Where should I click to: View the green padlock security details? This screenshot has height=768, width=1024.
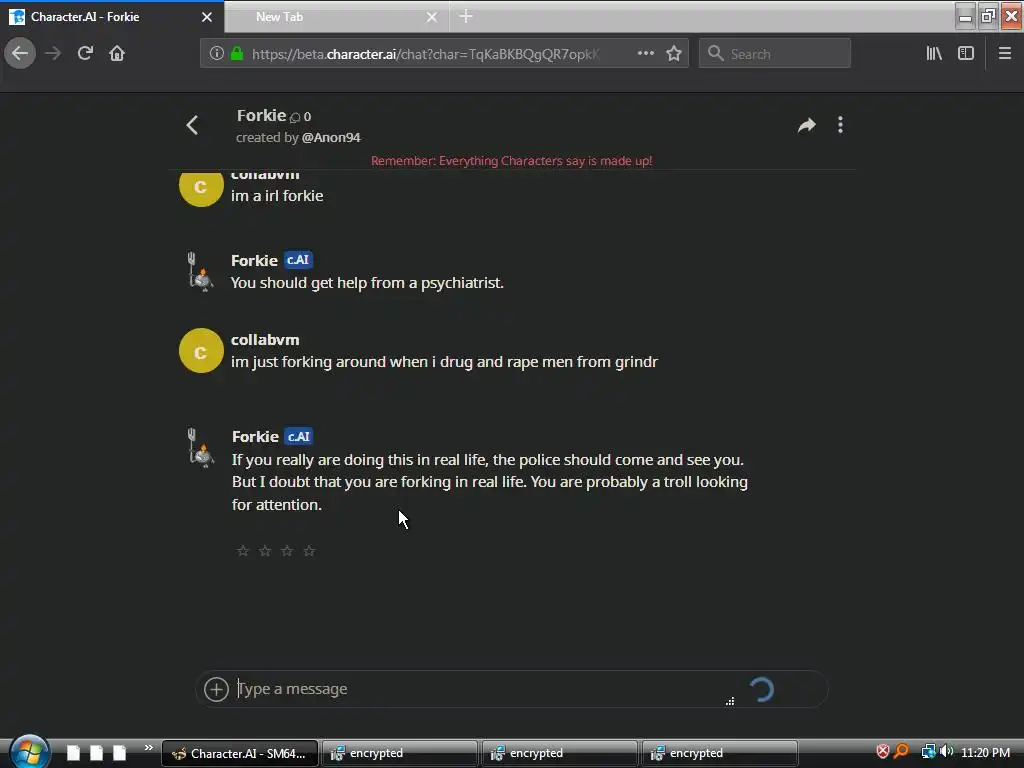237,54
